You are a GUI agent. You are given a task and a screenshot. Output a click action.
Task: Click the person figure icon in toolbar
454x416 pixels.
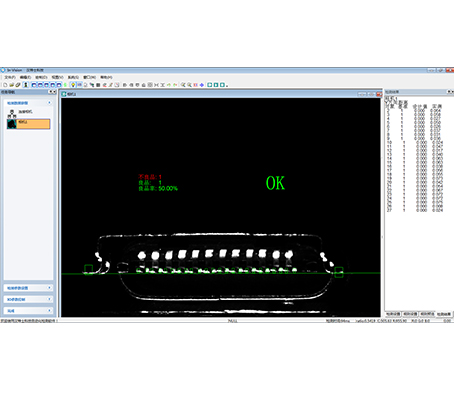(x=26, y=85)
